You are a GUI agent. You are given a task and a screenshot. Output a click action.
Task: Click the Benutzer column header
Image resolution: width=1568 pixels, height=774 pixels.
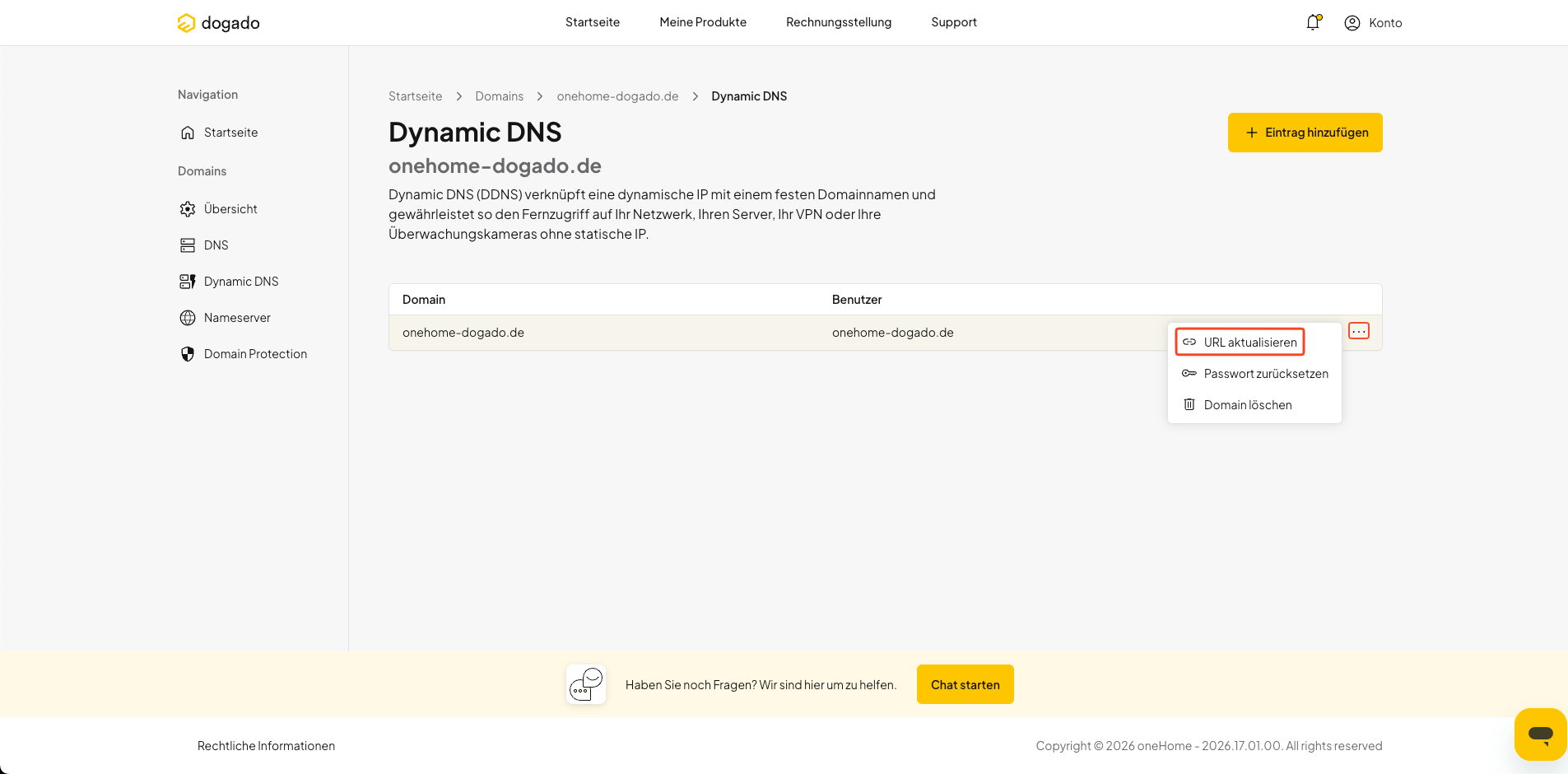coord(857,300)
